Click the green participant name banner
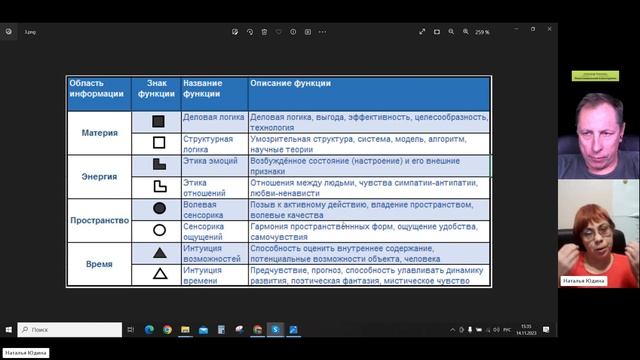This screenshot has height=360, width=640. (595, 76)
